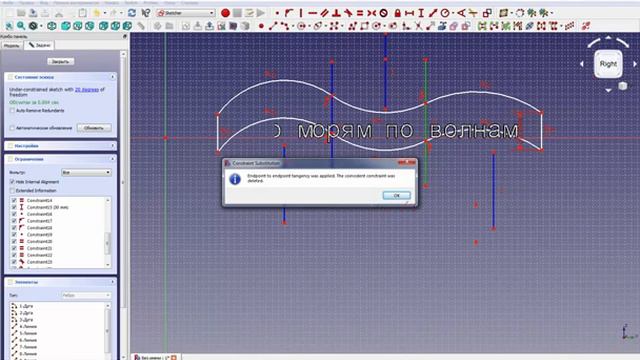Viewport: 640px width, 360px height.
Task: Open the Sketcher workbench selector dropdown
Action: pos(186,13)
